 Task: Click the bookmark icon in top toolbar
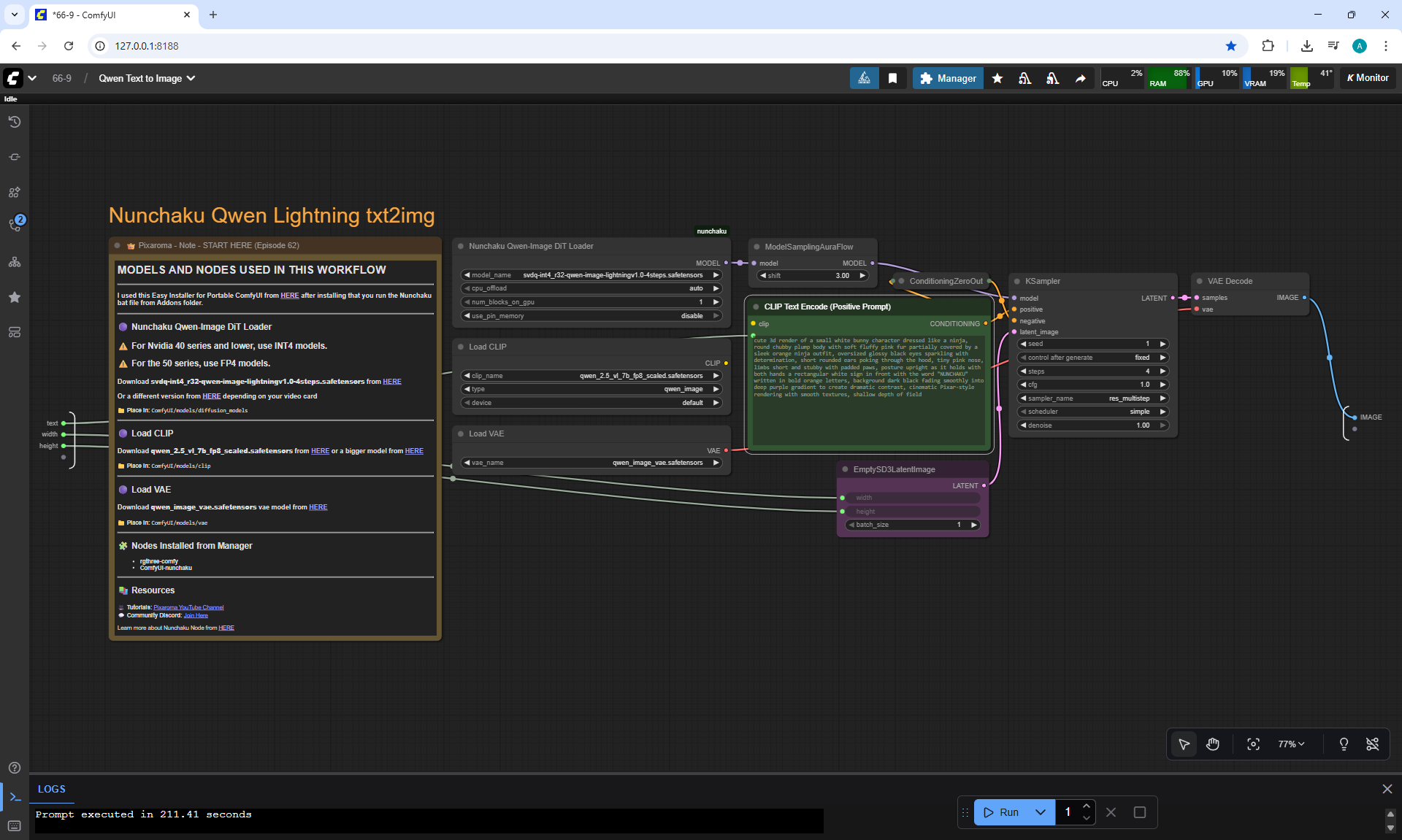click(x=892, y=78)
